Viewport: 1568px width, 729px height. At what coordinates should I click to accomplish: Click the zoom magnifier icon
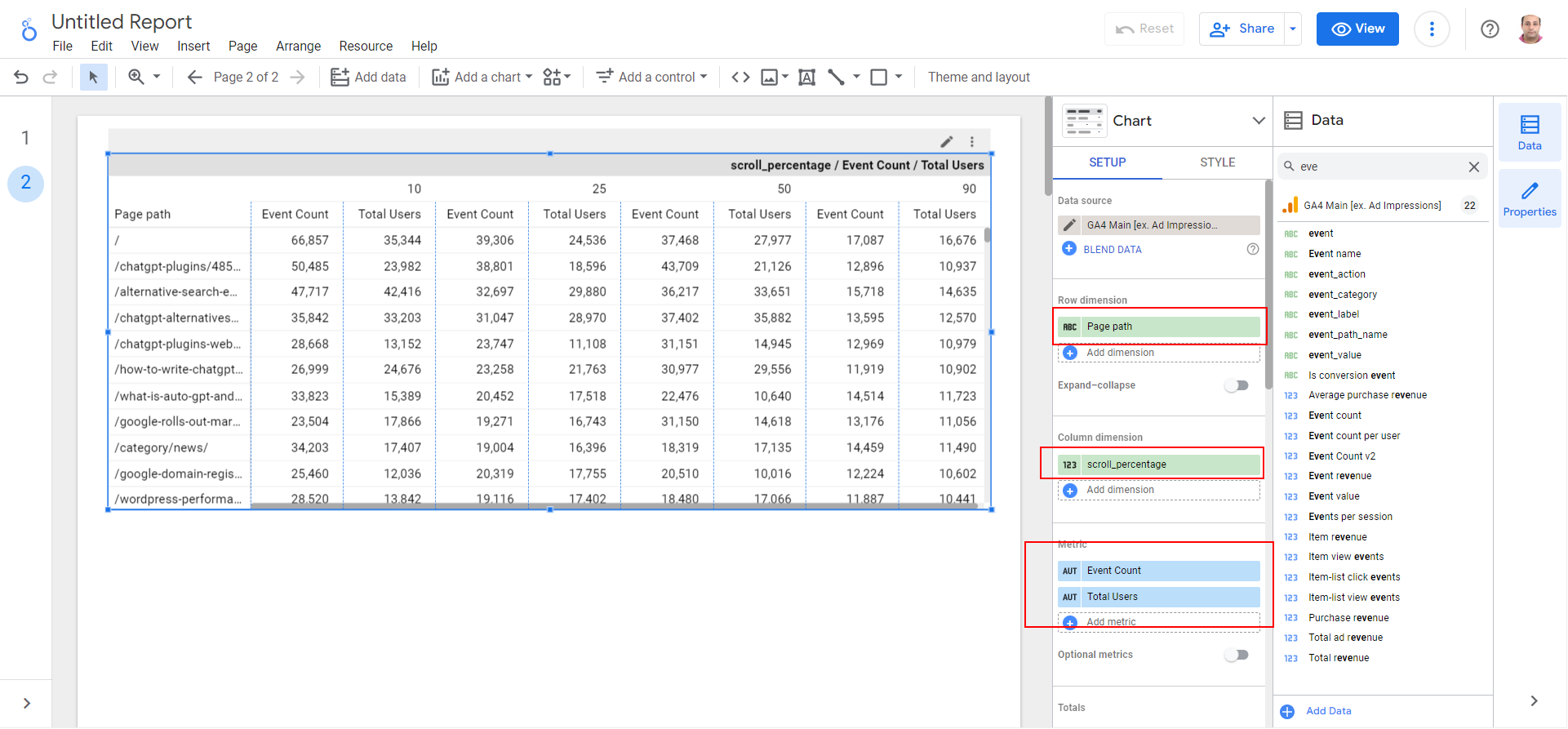tap(136, 77)
